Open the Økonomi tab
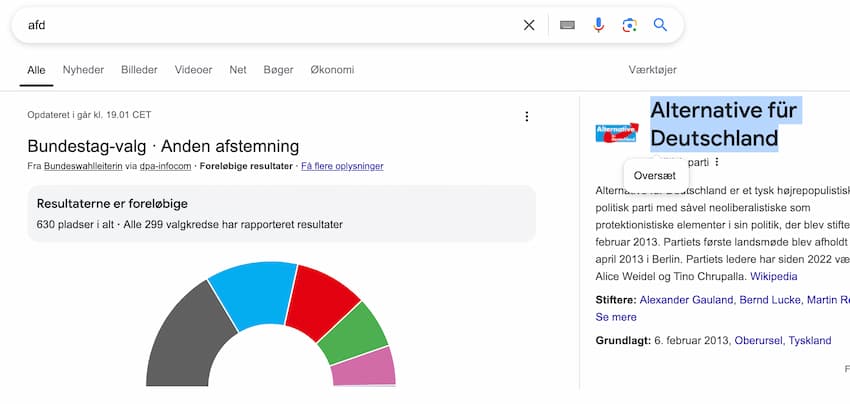The width and height of the screenshot is (850, 404). click(332, 70)
